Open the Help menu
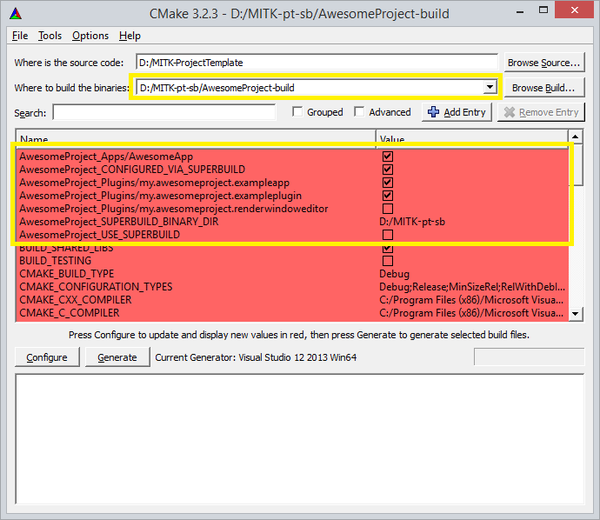The height and width of the screenshot is (520, 600). [130, 36]
